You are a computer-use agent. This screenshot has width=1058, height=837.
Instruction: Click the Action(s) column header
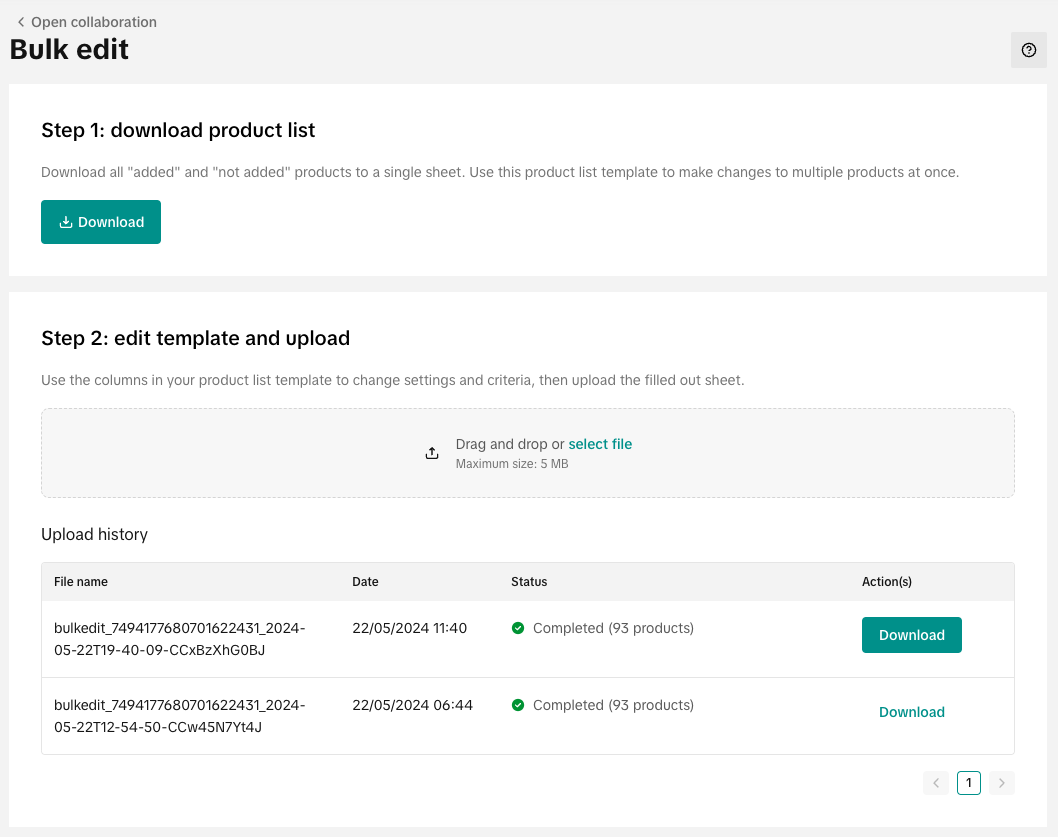click(x=886, y=581)
